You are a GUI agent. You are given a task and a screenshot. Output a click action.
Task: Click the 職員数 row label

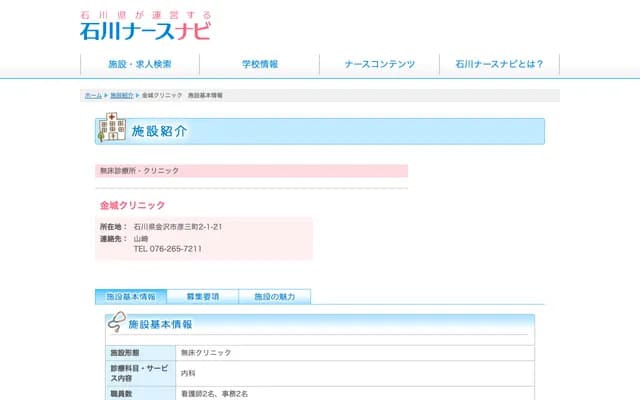(121, 394)
